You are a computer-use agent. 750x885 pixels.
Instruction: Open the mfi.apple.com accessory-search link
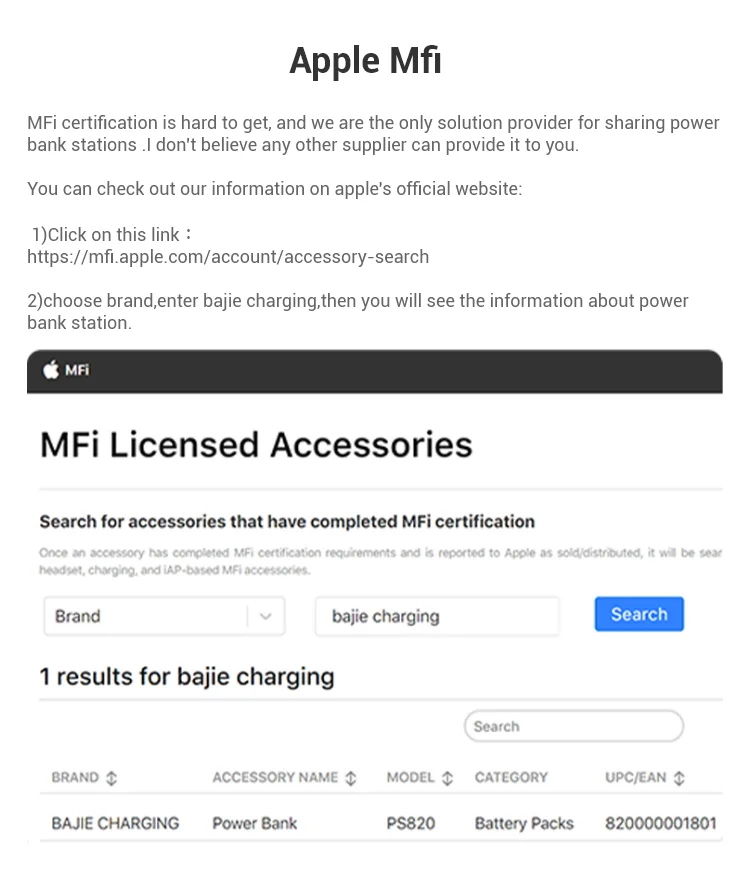pyautogui.click(x=228, y=257)
